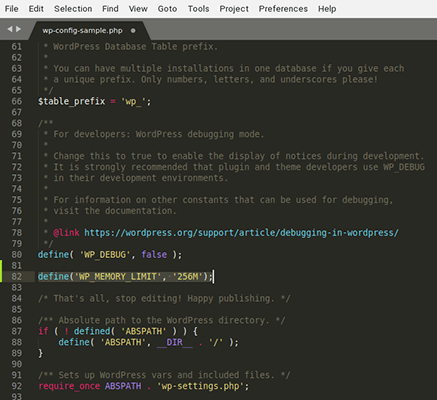Open the View menu
Screen dimensions: 437x400
(x=138, y=9)
